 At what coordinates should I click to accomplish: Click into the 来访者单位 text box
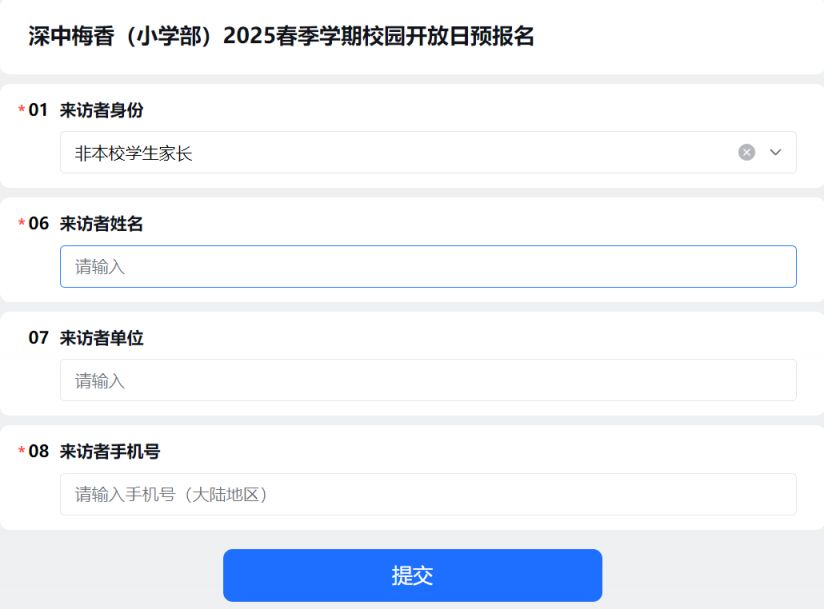pos(428,380)
